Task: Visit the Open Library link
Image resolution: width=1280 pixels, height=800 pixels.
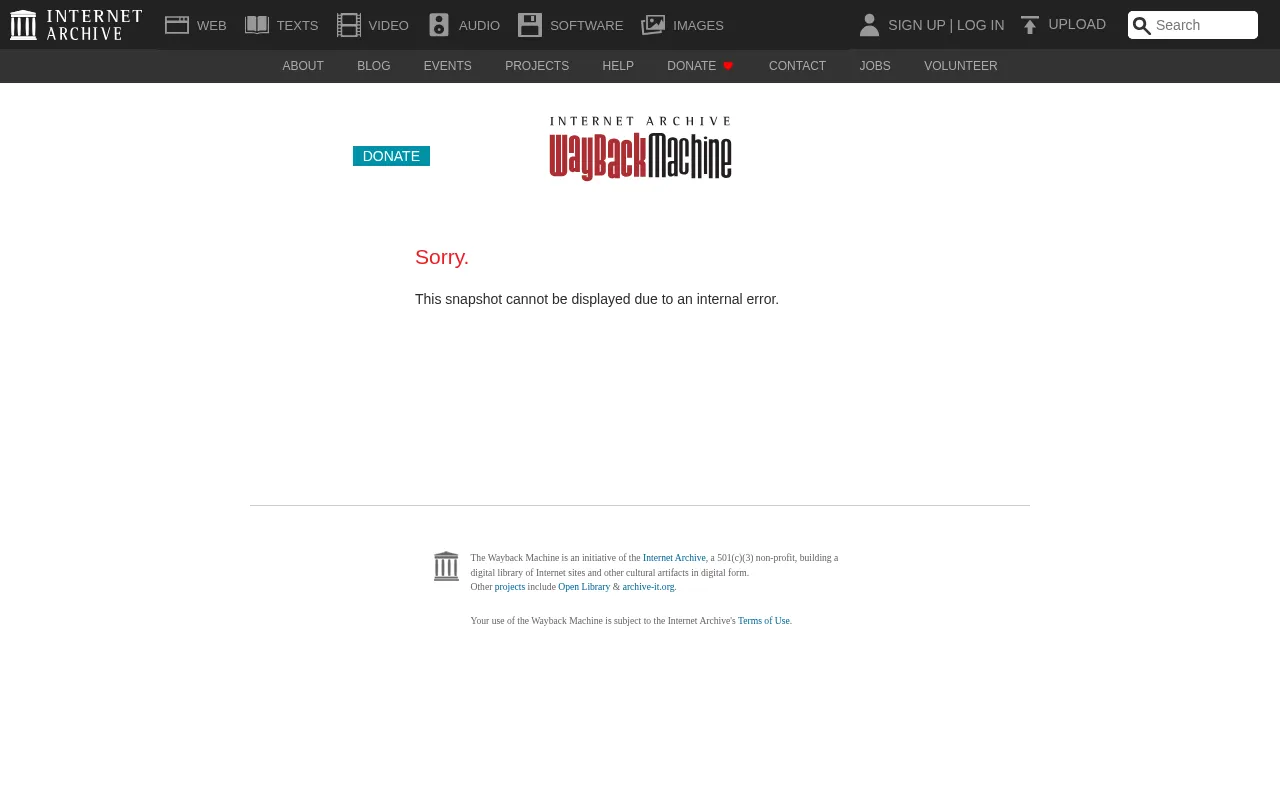Action: tap(584, 587)
